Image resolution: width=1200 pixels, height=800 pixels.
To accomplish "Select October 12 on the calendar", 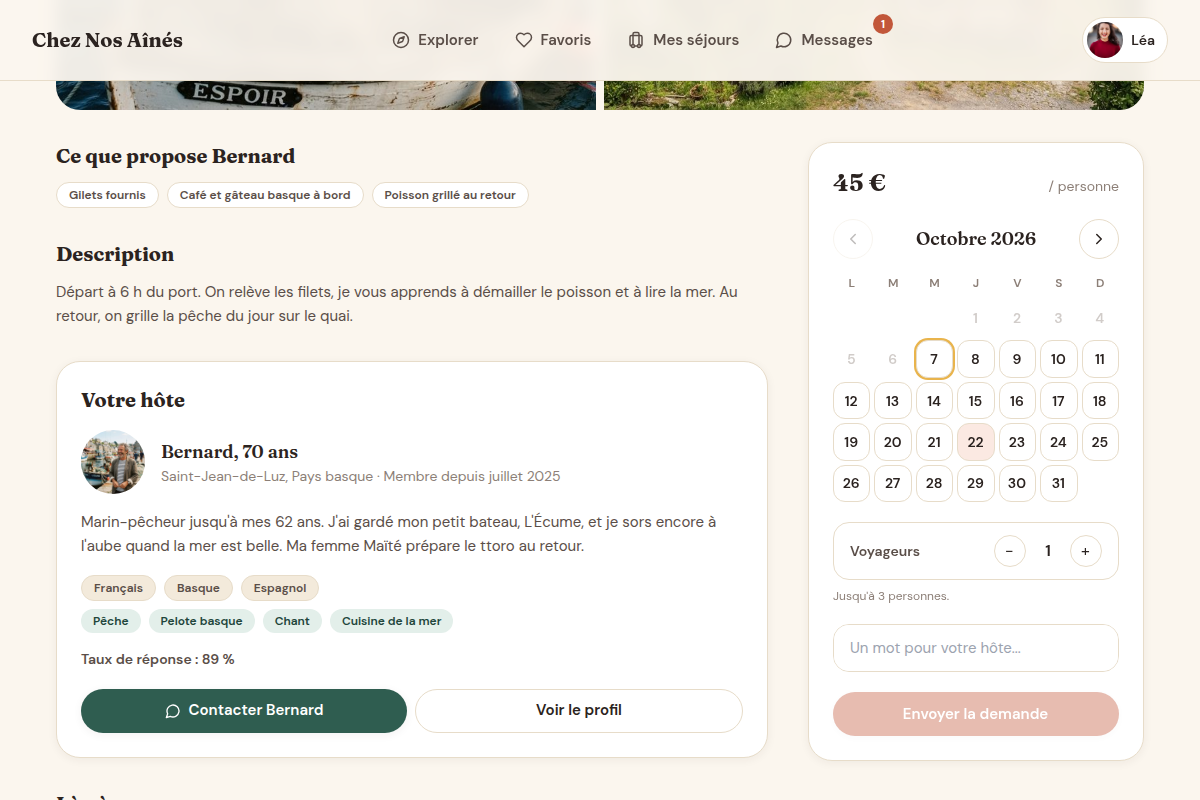I will tap(851, 401).
